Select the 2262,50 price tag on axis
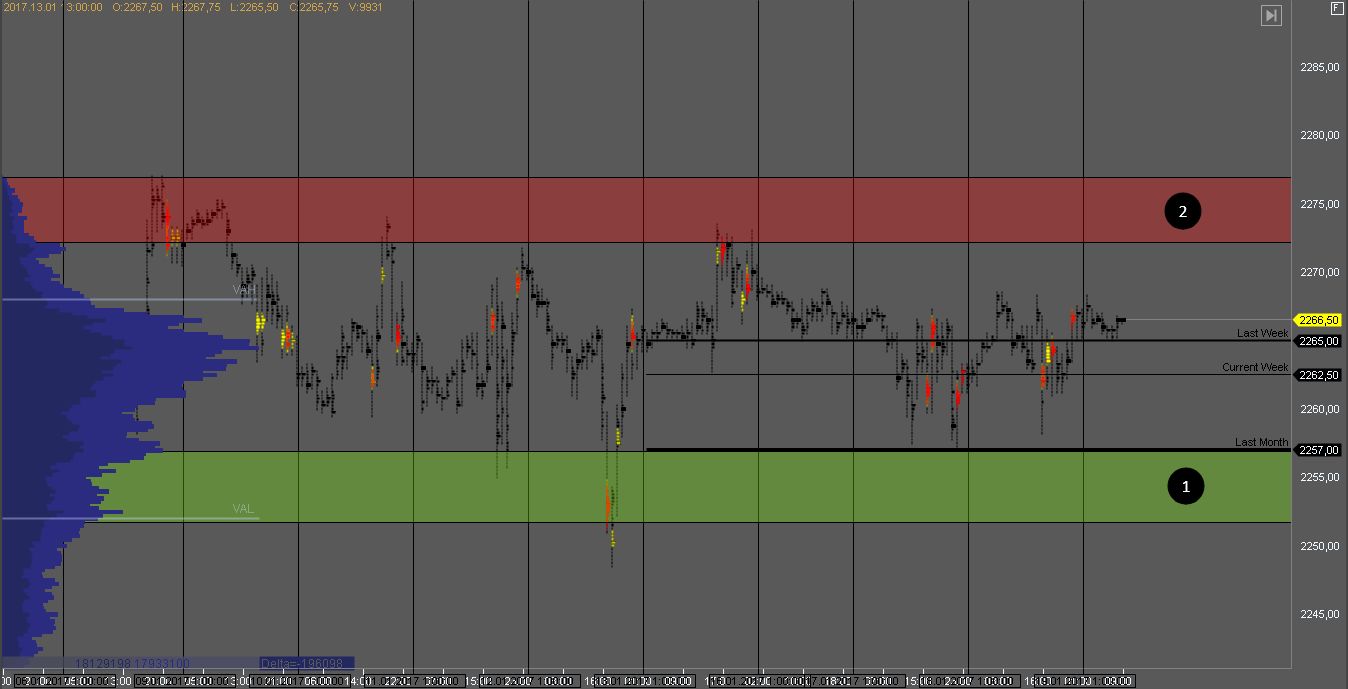The image size is (1348, 689). click(x=1318, y=375)
